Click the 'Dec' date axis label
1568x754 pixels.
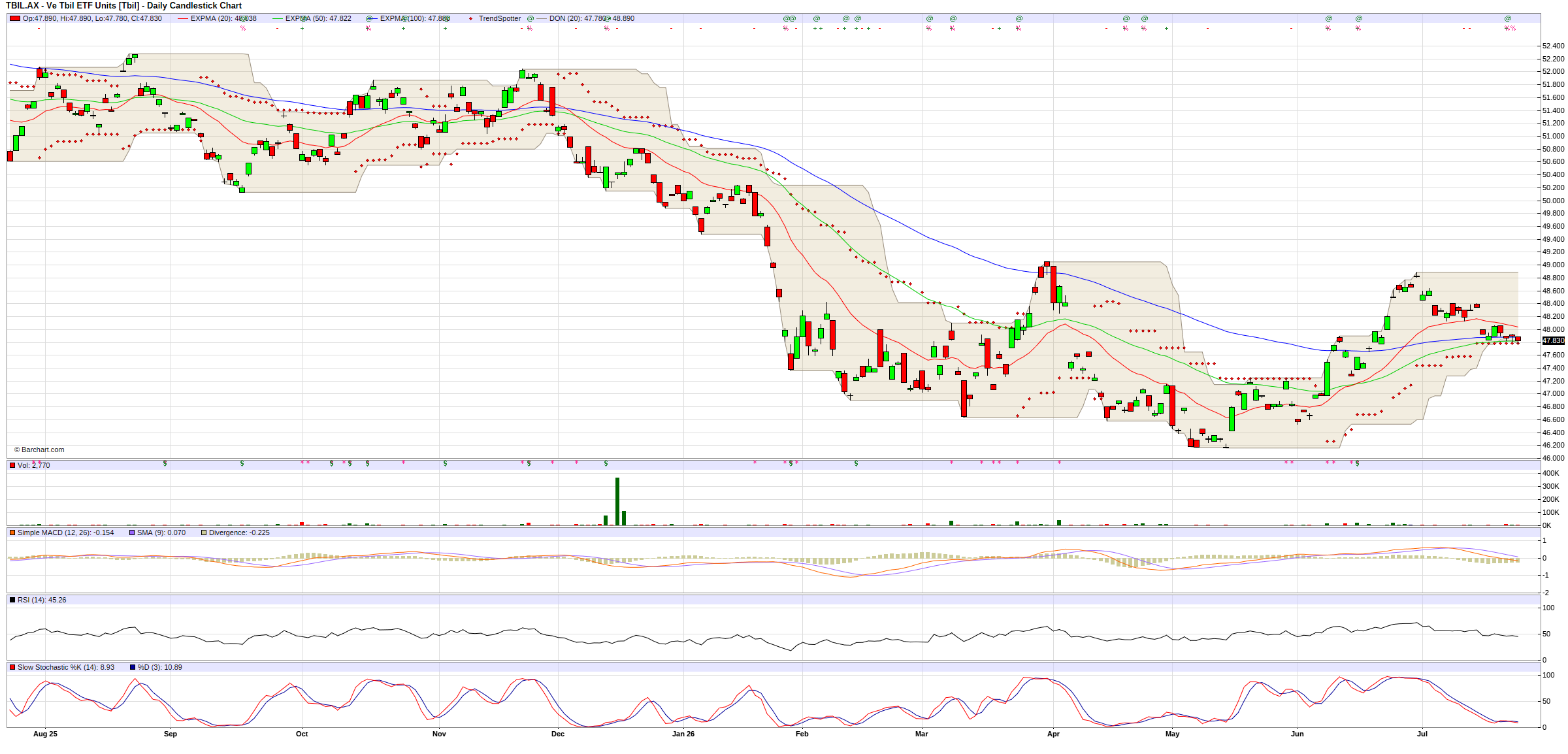click(x=558, y=734)
